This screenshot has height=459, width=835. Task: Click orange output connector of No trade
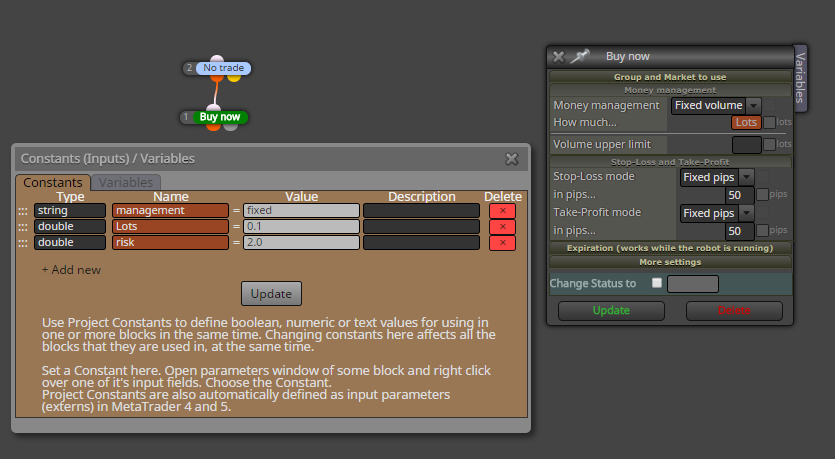(x=217, y=78)
